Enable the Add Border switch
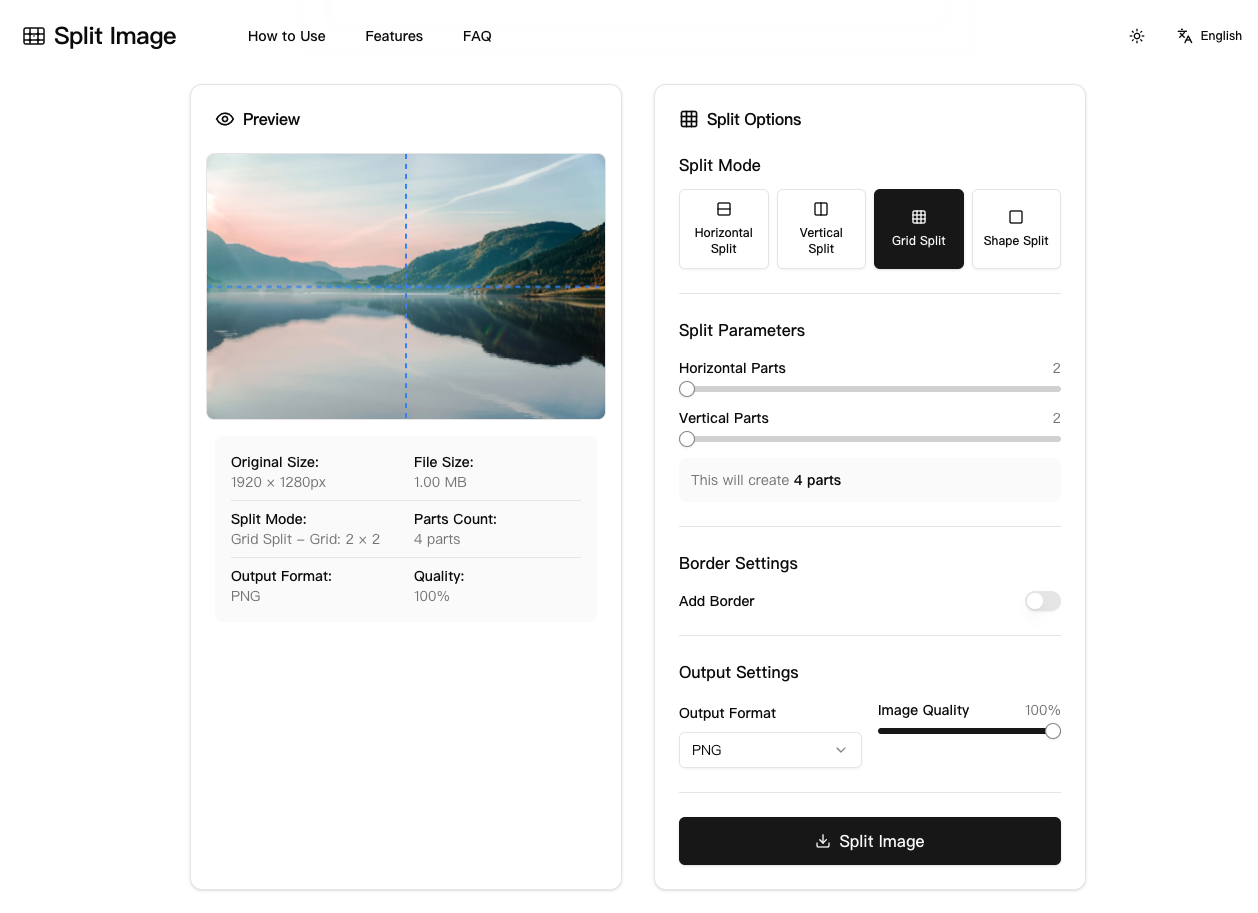This screenshot has width=1258, height=913. pyautogui.click(x=1043, y=601)
